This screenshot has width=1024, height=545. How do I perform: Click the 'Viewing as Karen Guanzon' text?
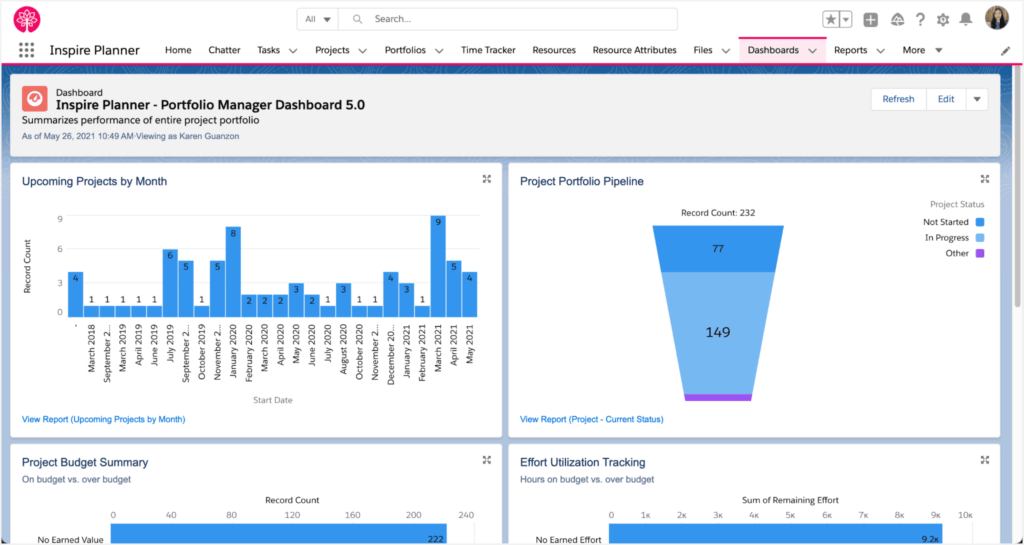tap(187, 136)
